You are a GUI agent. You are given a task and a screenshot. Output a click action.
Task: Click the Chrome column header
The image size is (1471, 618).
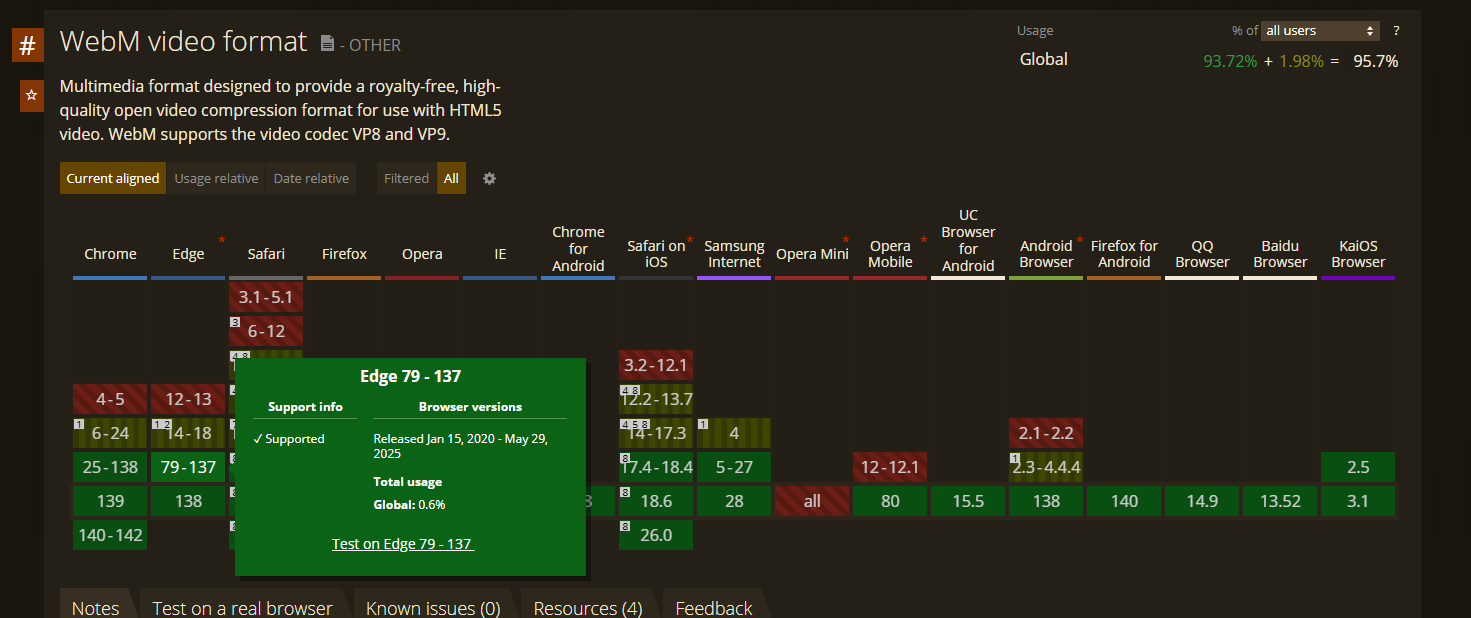coord(110,254)
